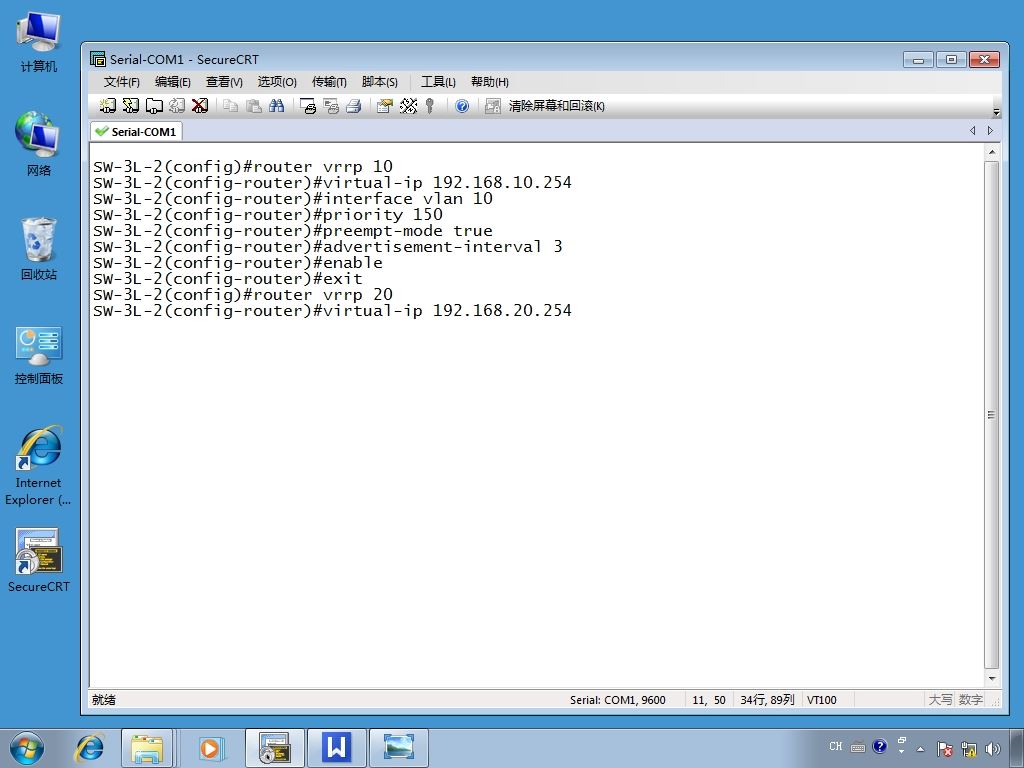Image resolution: width=1024 pixels, height=768 pixels.
Task: Open the 选项(O) menu
Action: tap(277, 82)
